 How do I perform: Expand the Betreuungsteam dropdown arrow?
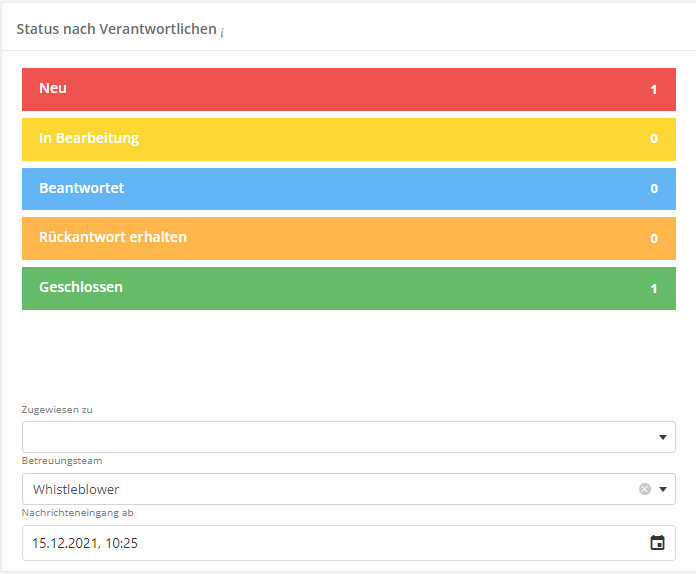[x=662, y=489]
